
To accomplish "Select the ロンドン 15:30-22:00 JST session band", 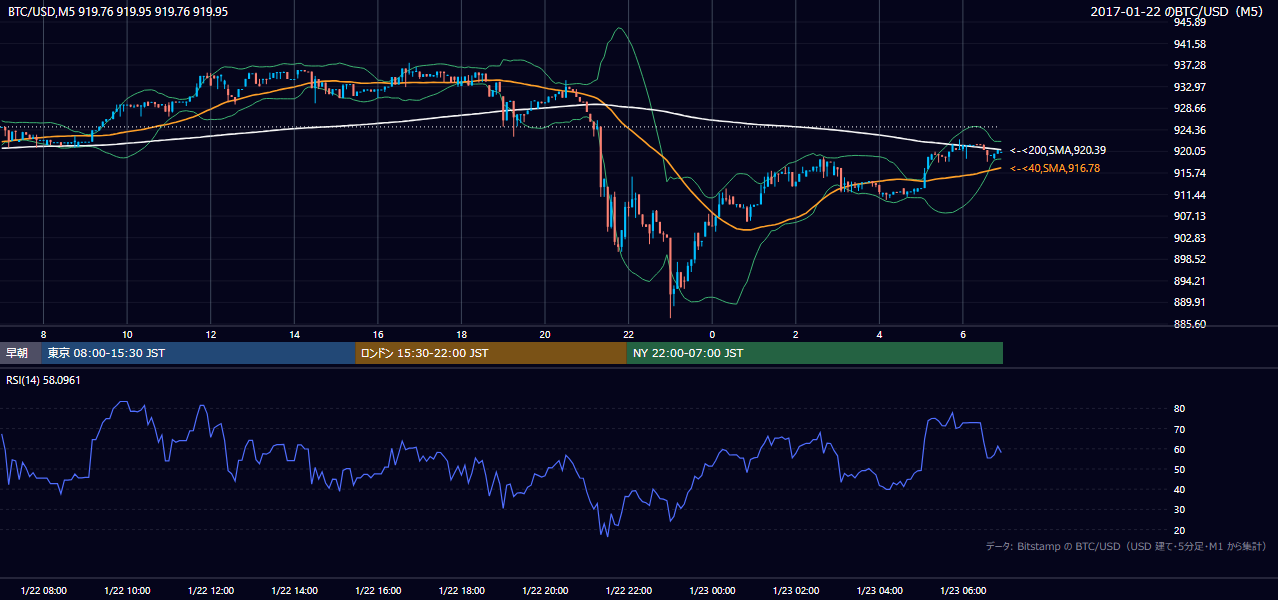I will click(x=490, y=353).
